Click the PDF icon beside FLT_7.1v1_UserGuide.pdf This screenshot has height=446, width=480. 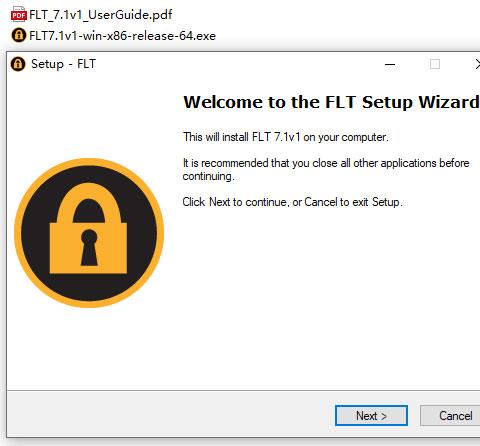click(x=18, y=14)
